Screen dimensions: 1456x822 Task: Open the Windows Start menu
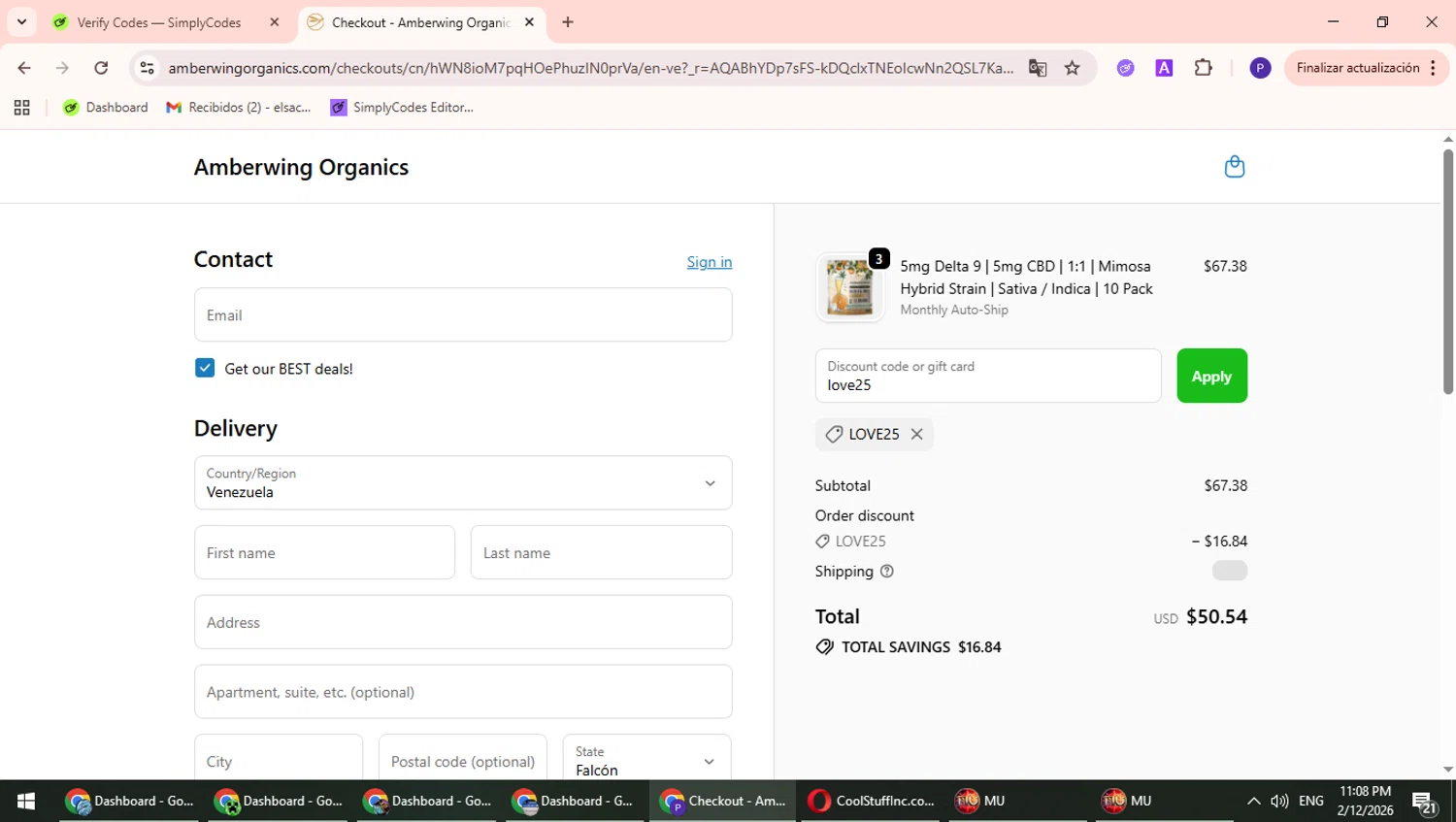26,801
